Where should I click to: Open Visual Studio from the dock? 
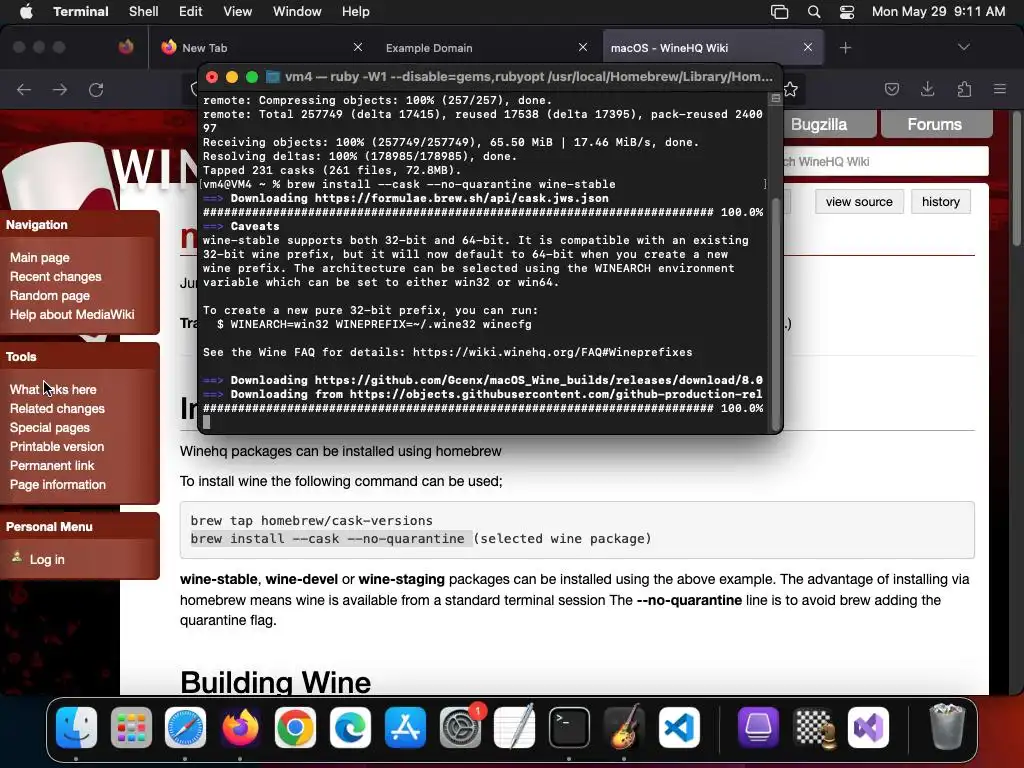coord(869,727)
